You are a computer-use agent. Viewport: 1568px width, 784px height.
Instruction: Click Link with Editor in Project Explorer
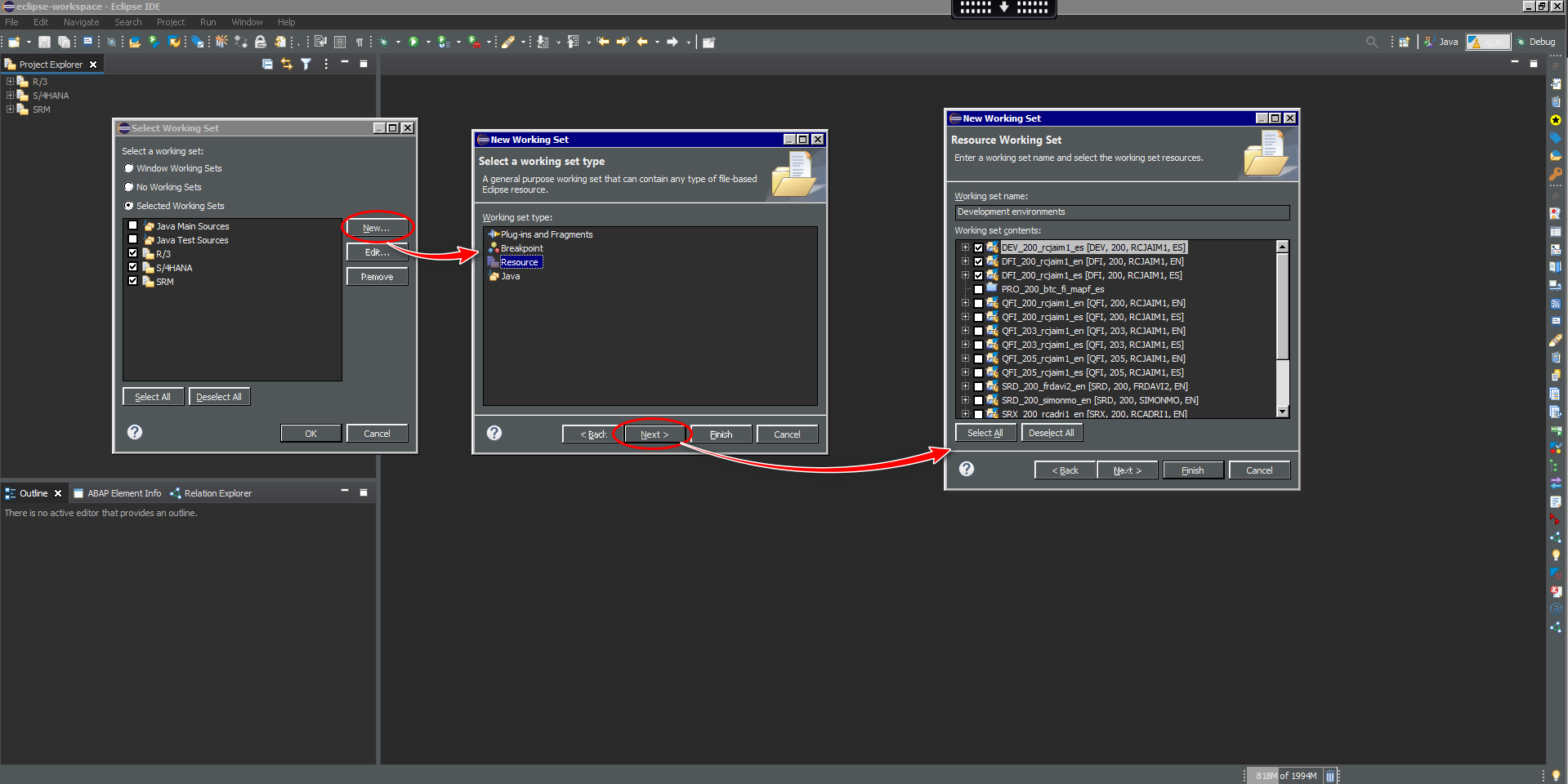pyautogui.click(x=286, y=64)
